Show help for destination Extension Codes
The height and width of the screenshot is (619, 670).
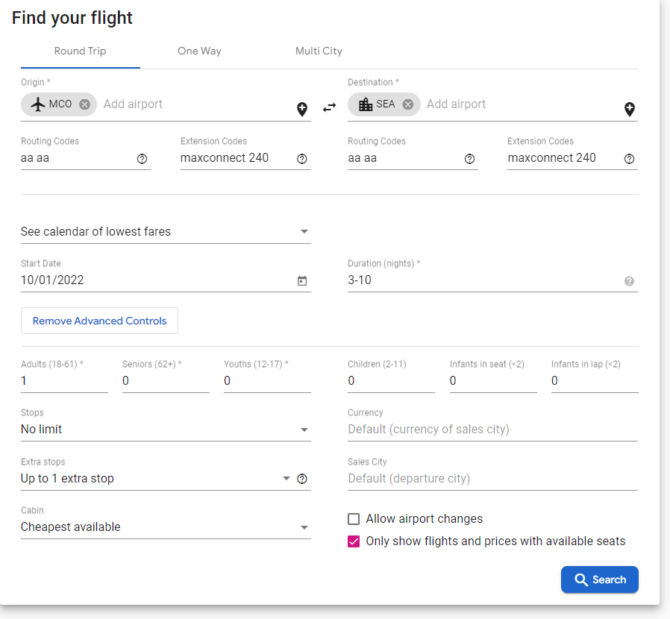[629, 159]
